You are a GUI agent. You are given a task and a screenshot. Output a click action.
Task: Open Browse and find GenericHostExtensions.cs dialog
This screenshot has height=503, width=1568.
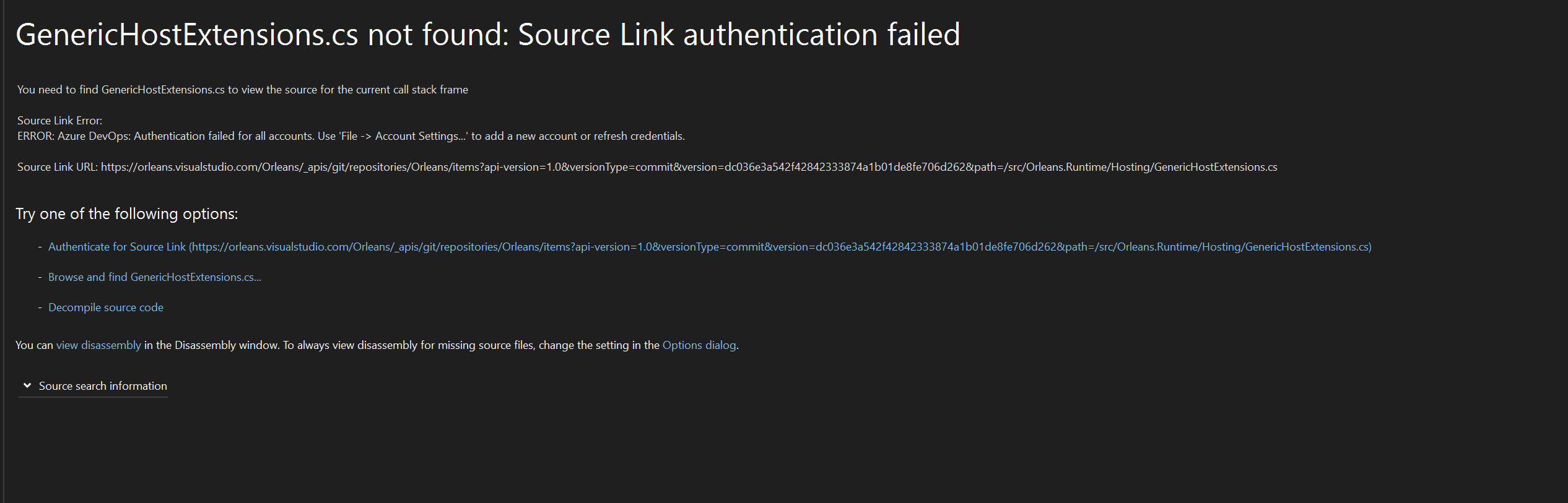click(154, 277)
